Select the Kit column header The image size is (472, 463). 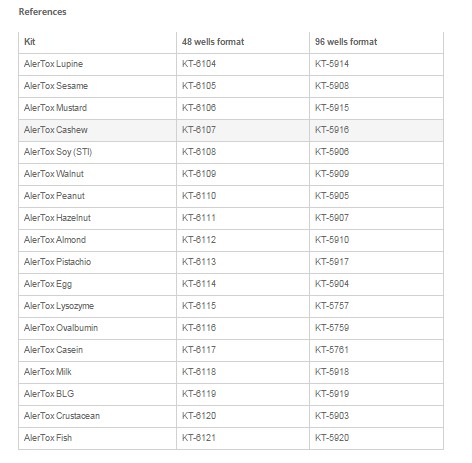tap(30, 42)
